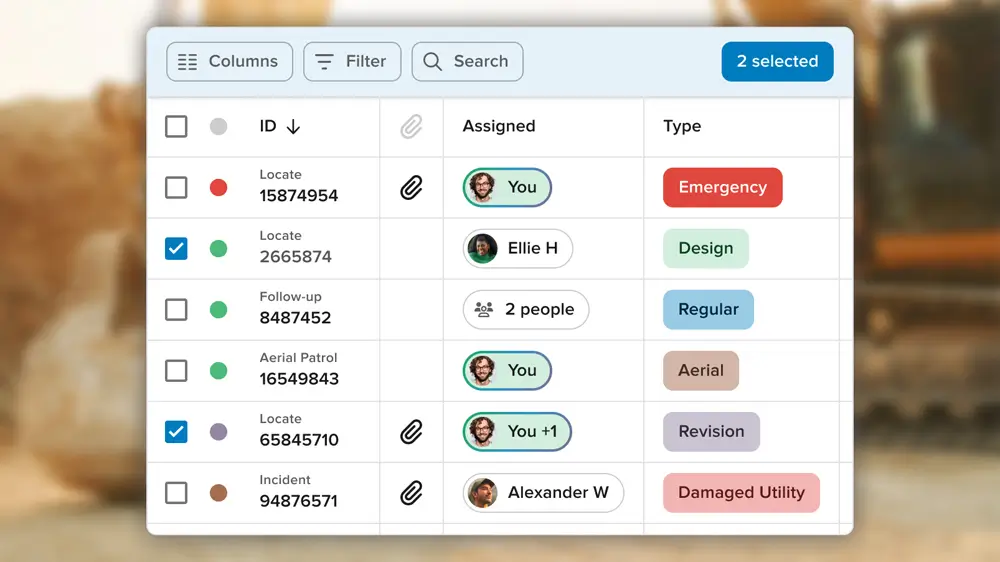Click Ellie H's avatar picture
This screenshot has height=562, width=1000.
pyautogui.click(x=482, y=248)
